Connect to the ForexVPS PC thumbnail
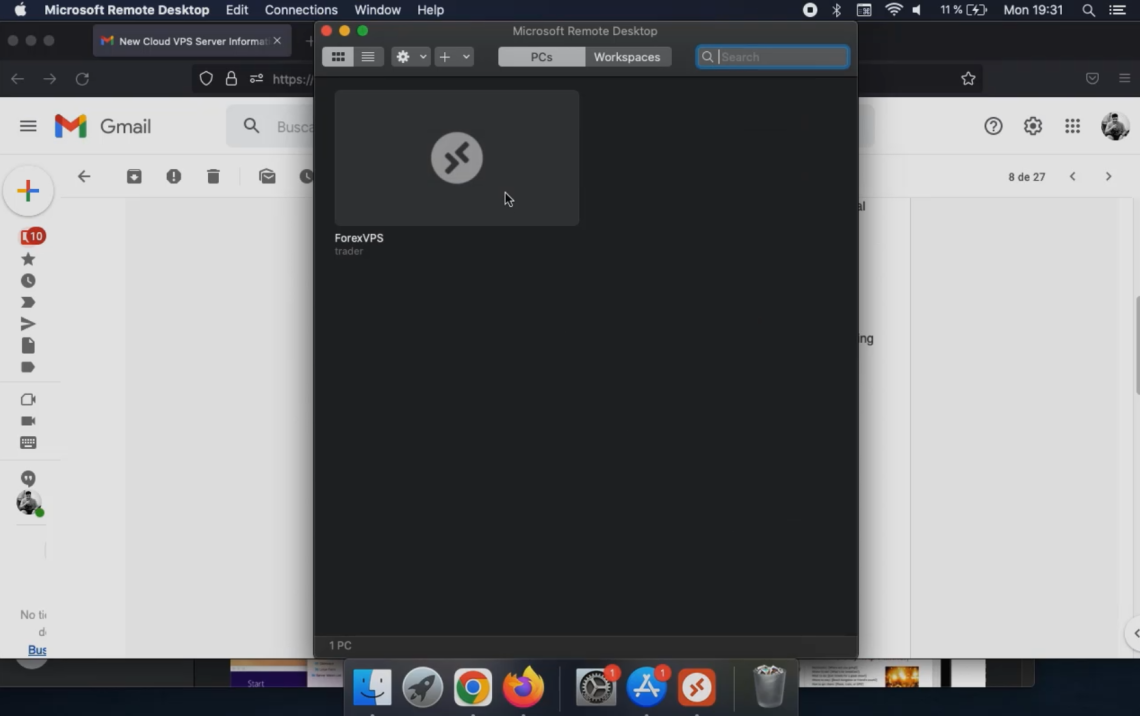1140x716 pixels. tap(456, 157)
